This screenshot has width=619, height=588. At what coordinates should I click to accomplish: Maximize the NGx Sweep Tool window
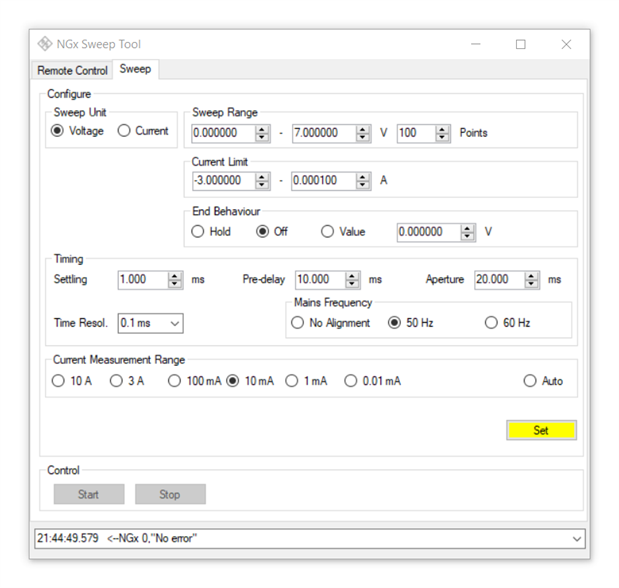tap(521, 44)
